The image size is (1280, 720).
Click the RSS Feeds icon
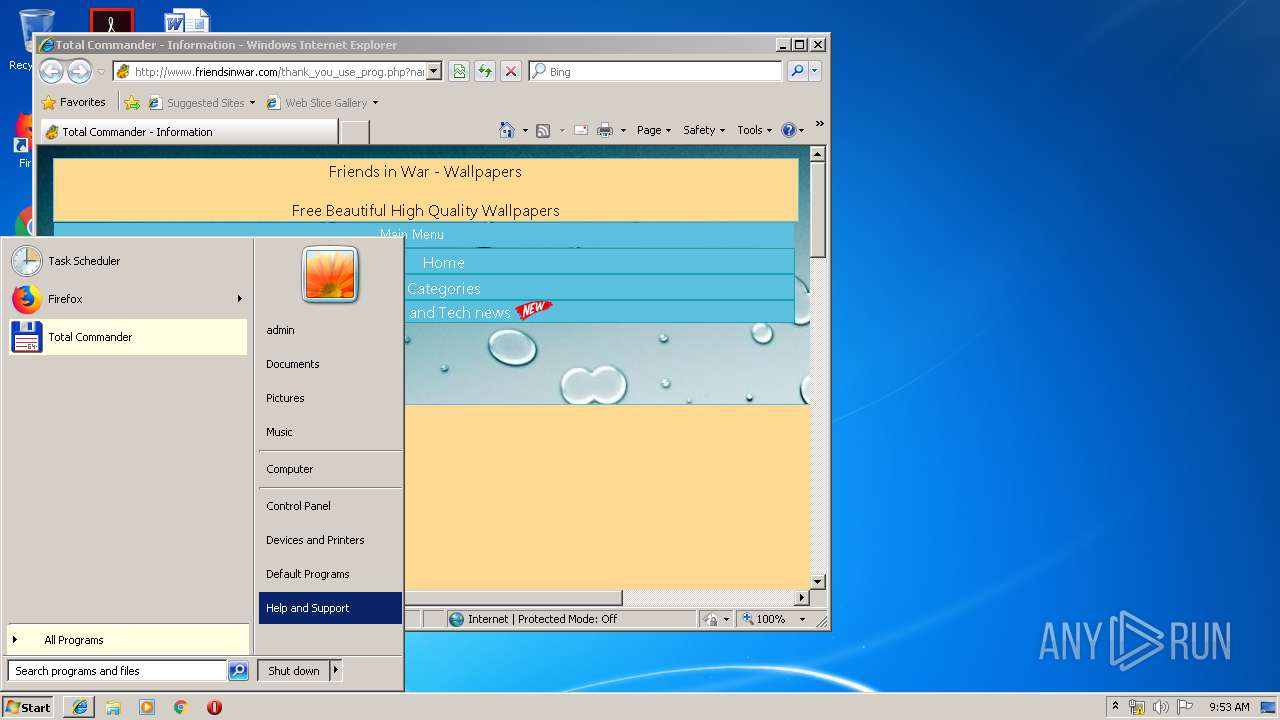[x=543, y=130]
